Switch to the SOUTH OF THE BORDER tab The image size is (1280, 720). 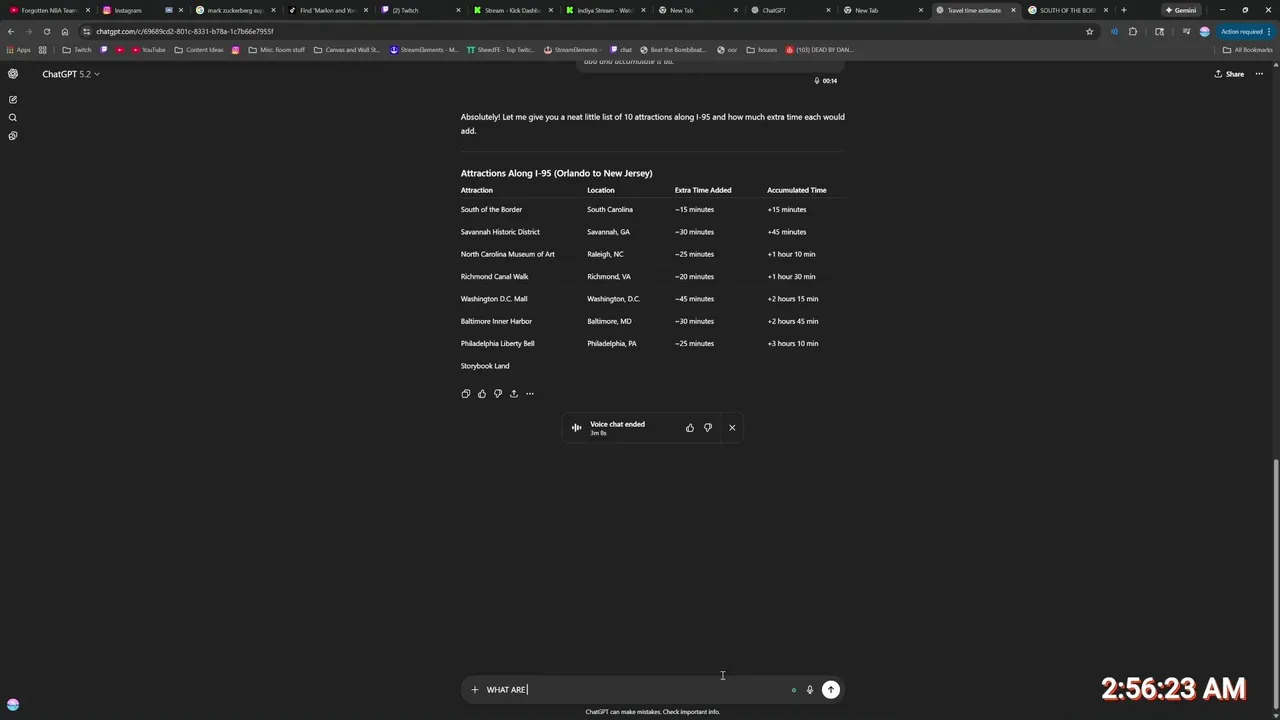(x=1065, y=10)
